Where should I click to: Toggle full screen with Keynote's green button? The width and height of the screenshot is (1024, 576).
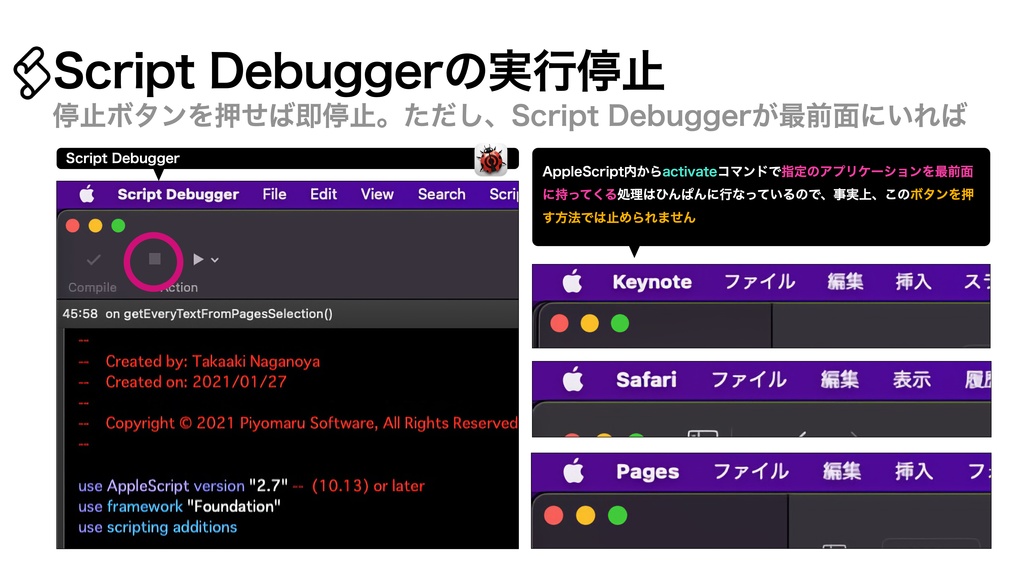(x=620, y=323)
